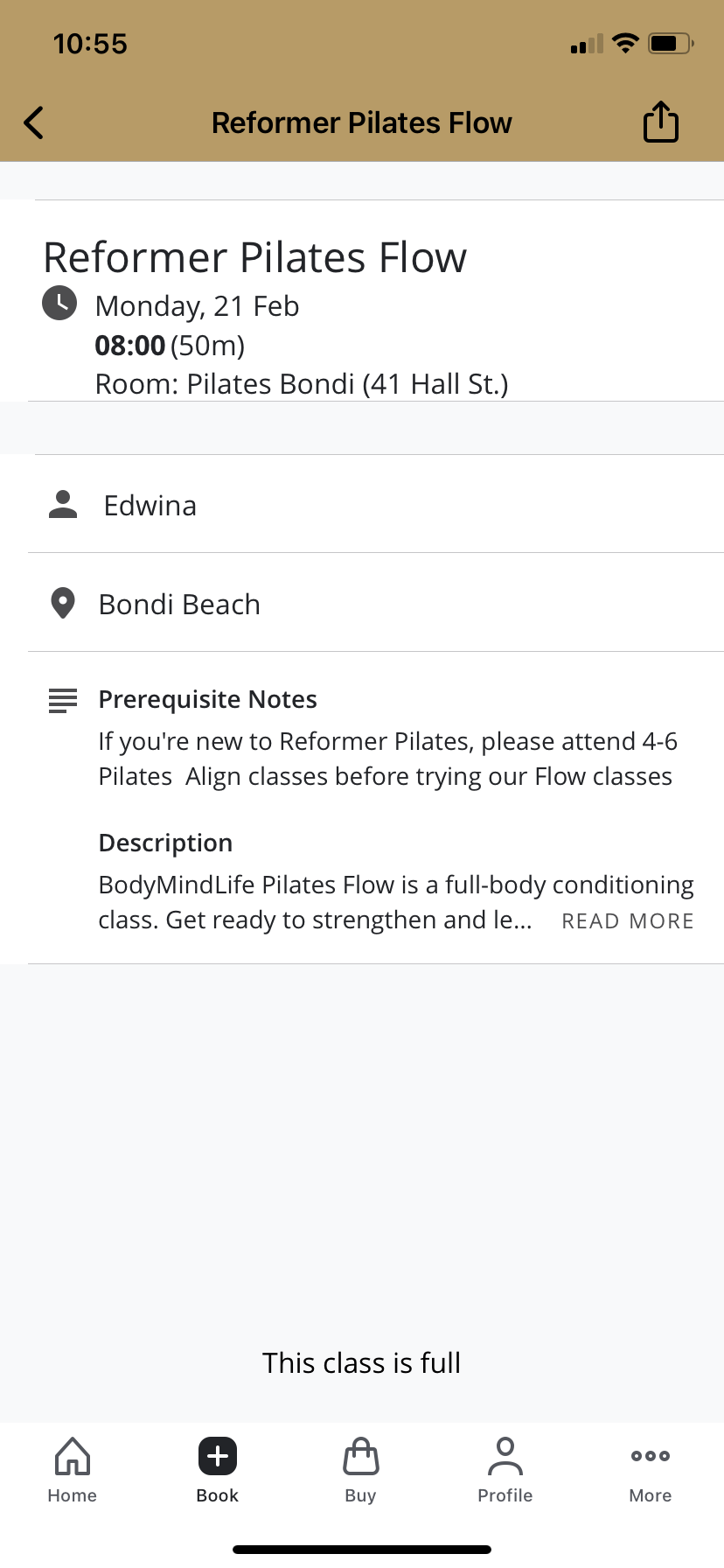Image resolution: width=724 pixels, height=1568 pixels.
Task: Open the Bondi Beach location row
Action: click(376, 603)
